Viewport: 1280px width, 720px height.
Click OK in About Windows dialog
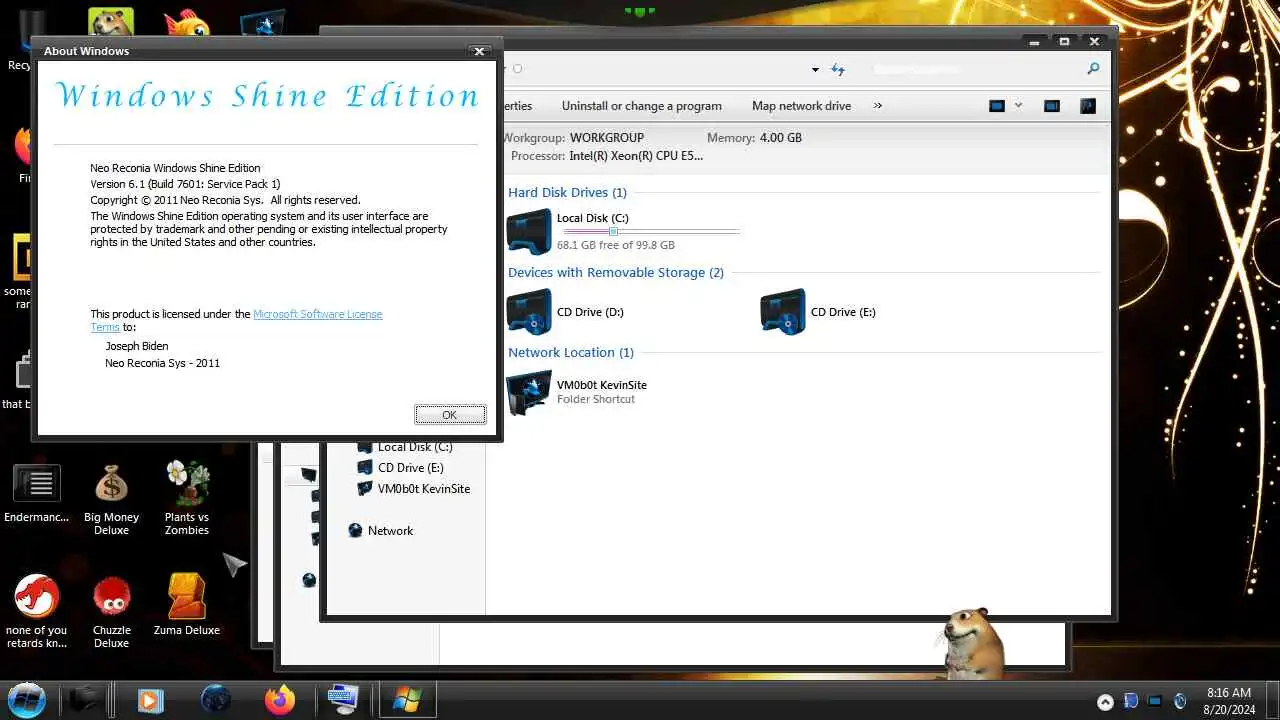(450, 414)
